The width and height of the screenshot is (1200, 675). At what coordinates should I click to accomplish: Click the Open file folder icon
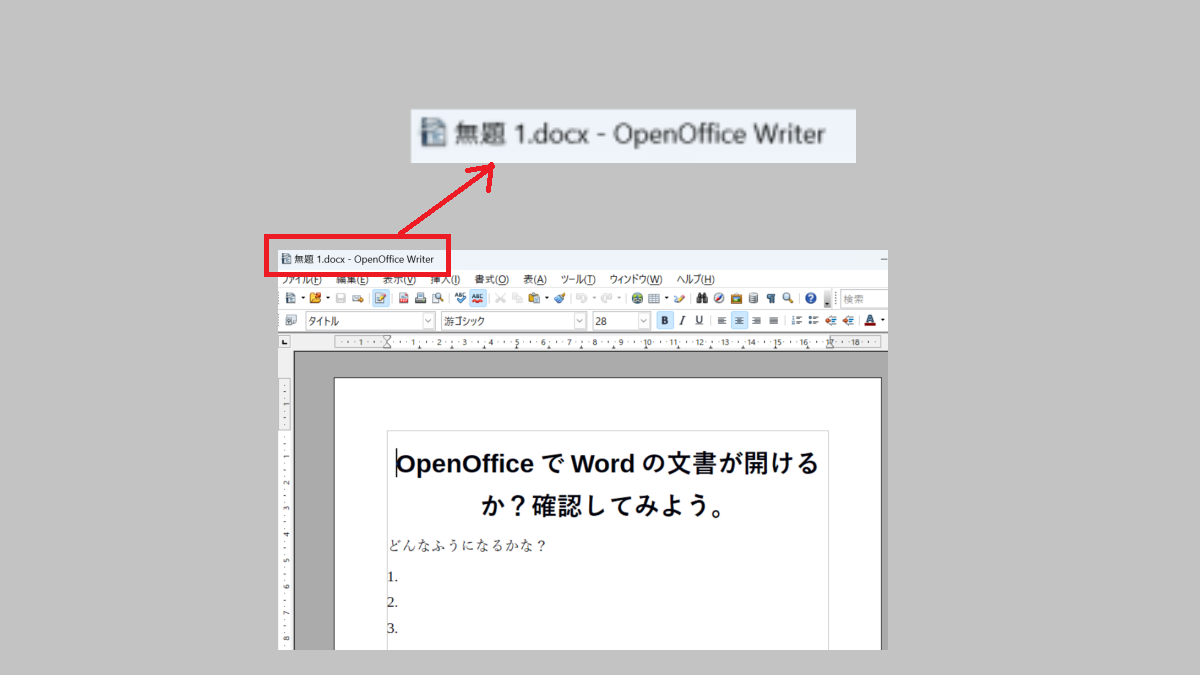[315, 298]
